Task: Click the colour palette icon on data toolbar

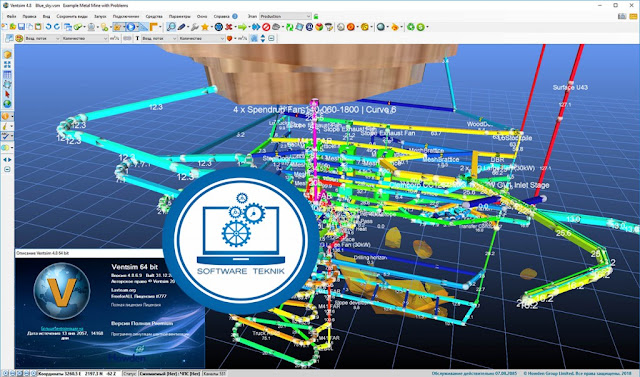Action: pyautogui.click(x=19, y=38)
